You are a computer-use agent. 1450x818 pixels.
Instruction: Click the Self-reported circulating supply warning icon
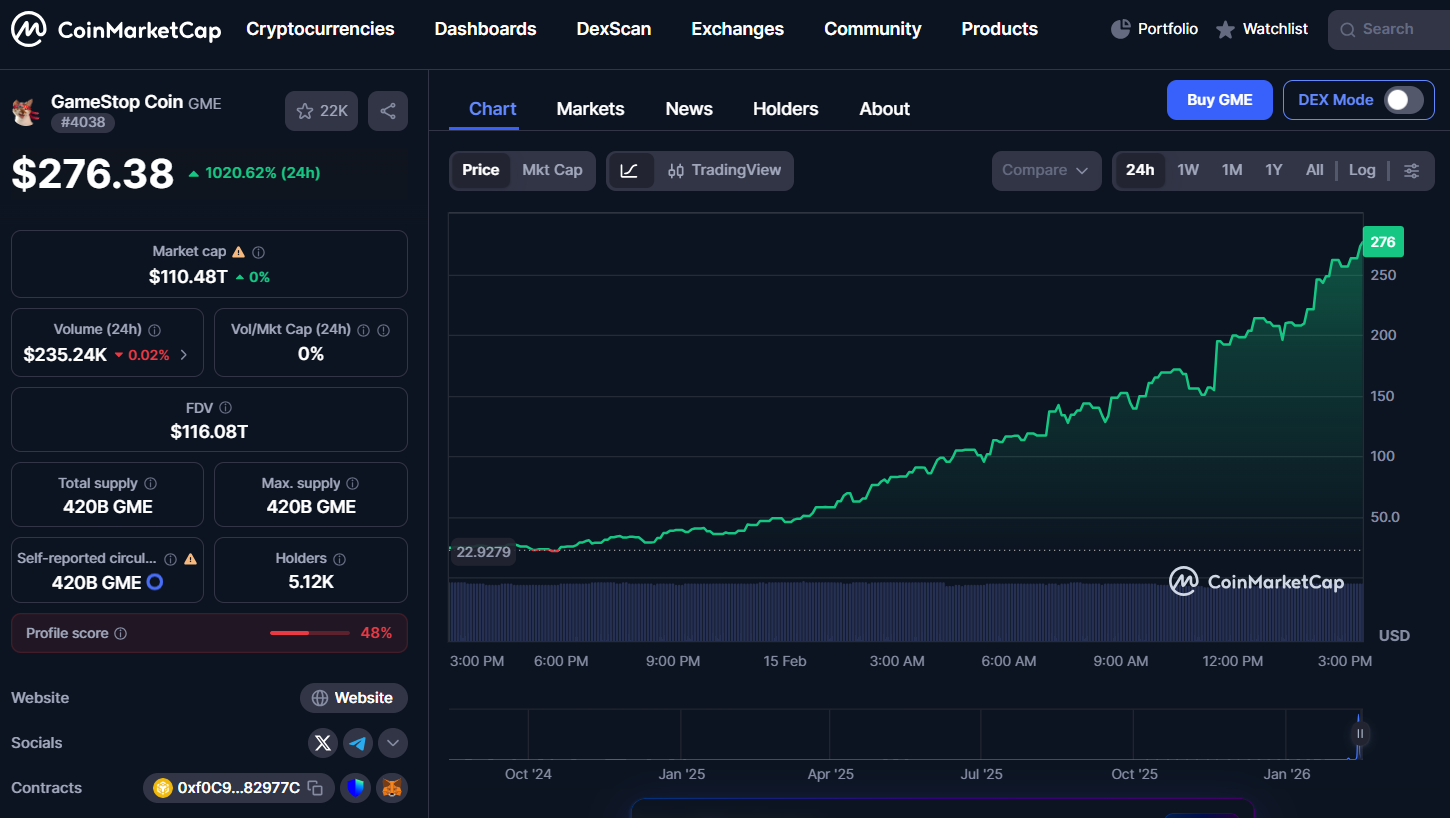coord(190,559)
